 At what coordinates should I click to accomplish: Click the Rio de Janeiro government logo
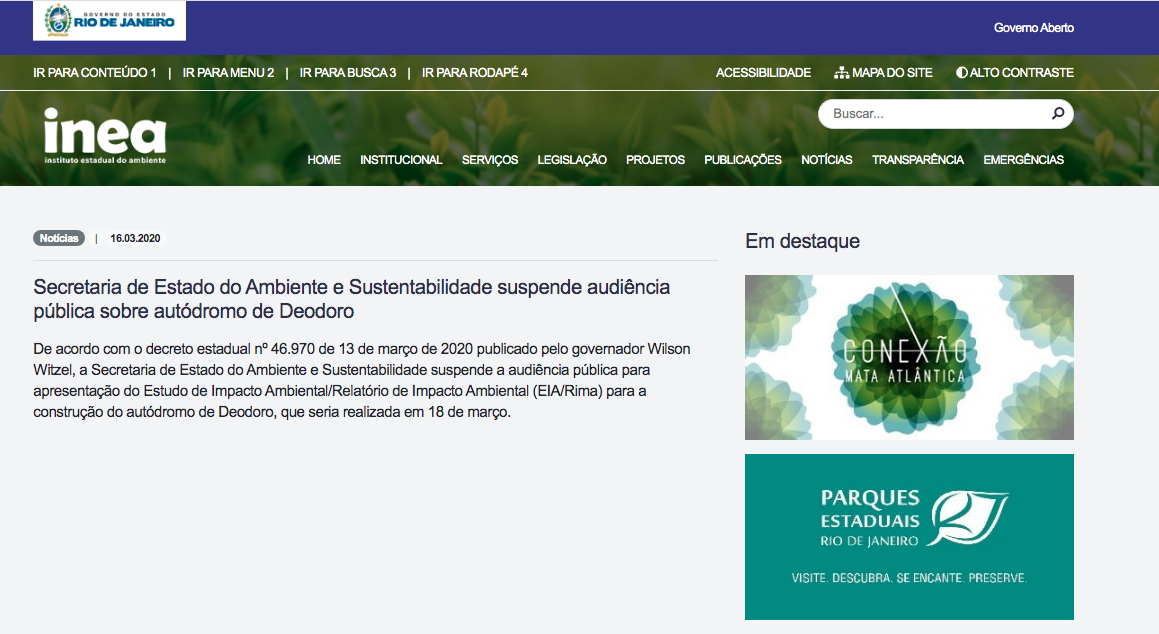coord(109,21)
